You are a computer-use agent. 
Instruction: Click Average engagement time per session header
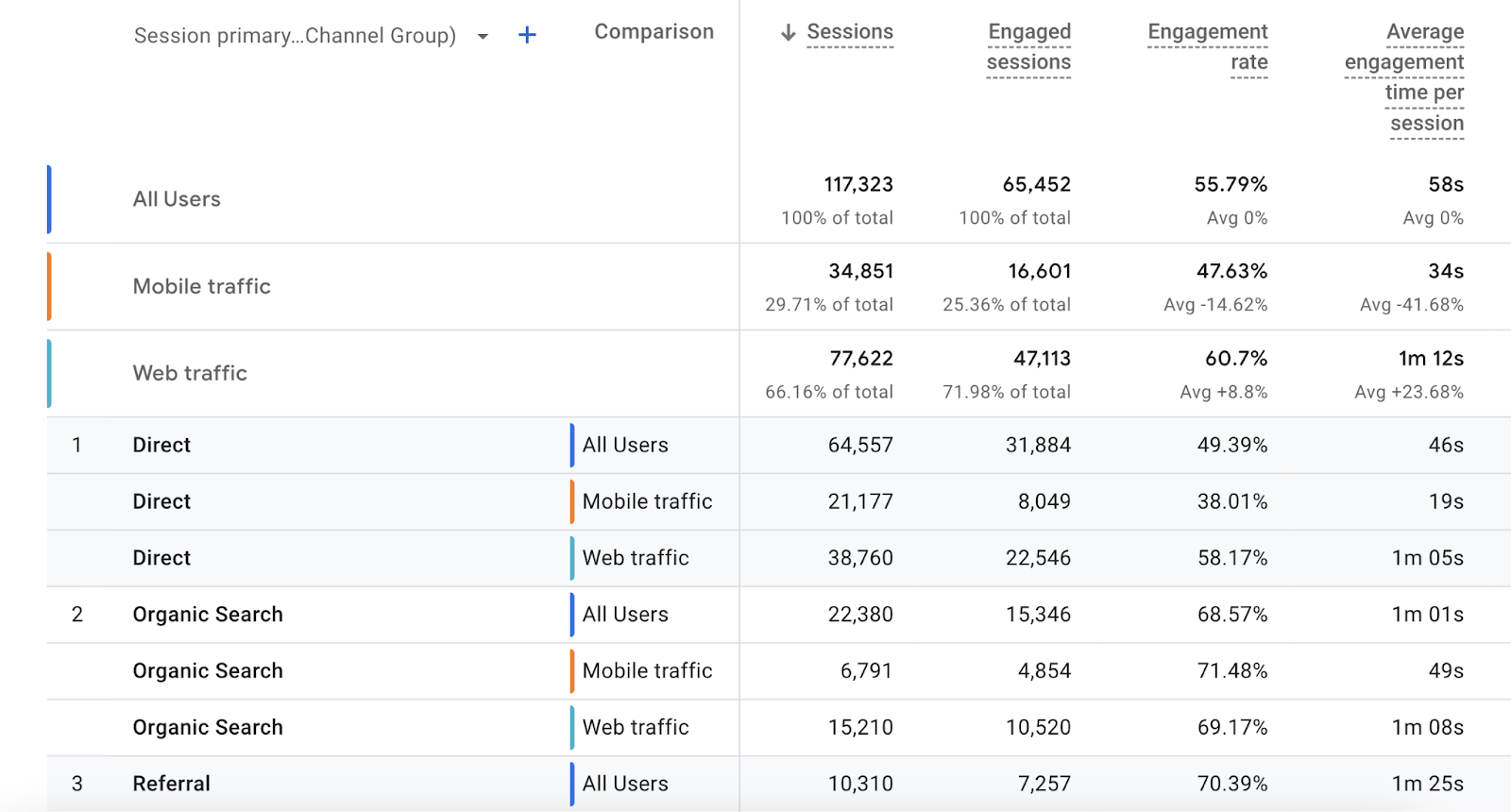coord(1405,77)
